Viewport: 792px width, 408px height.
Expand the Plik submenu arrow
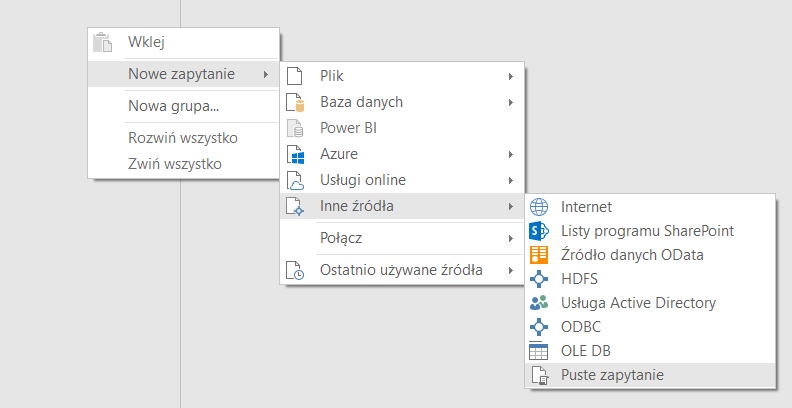pyautogui.click(x=510, y=76)
